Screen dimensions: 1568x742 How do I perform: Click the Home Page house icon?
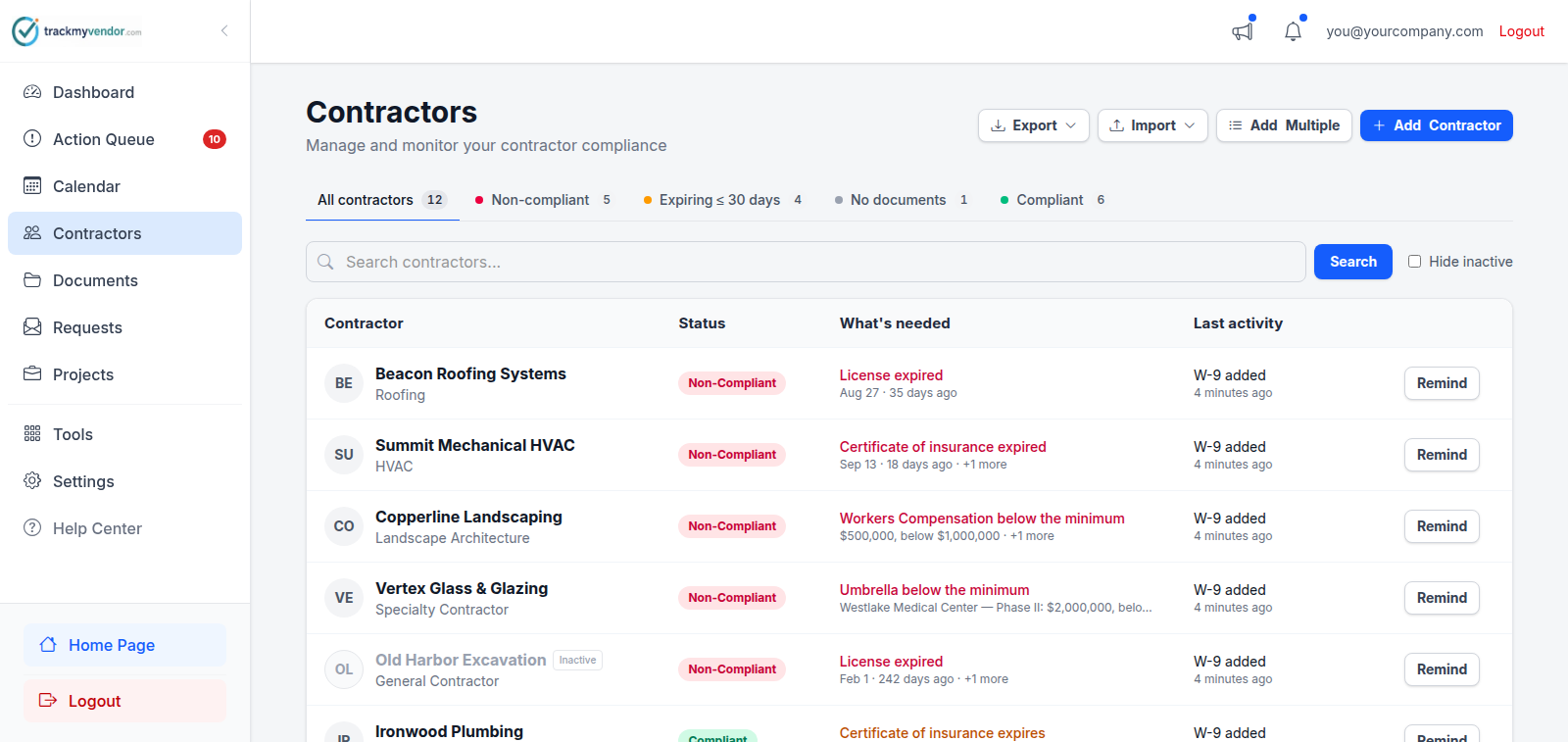point(48,645)
